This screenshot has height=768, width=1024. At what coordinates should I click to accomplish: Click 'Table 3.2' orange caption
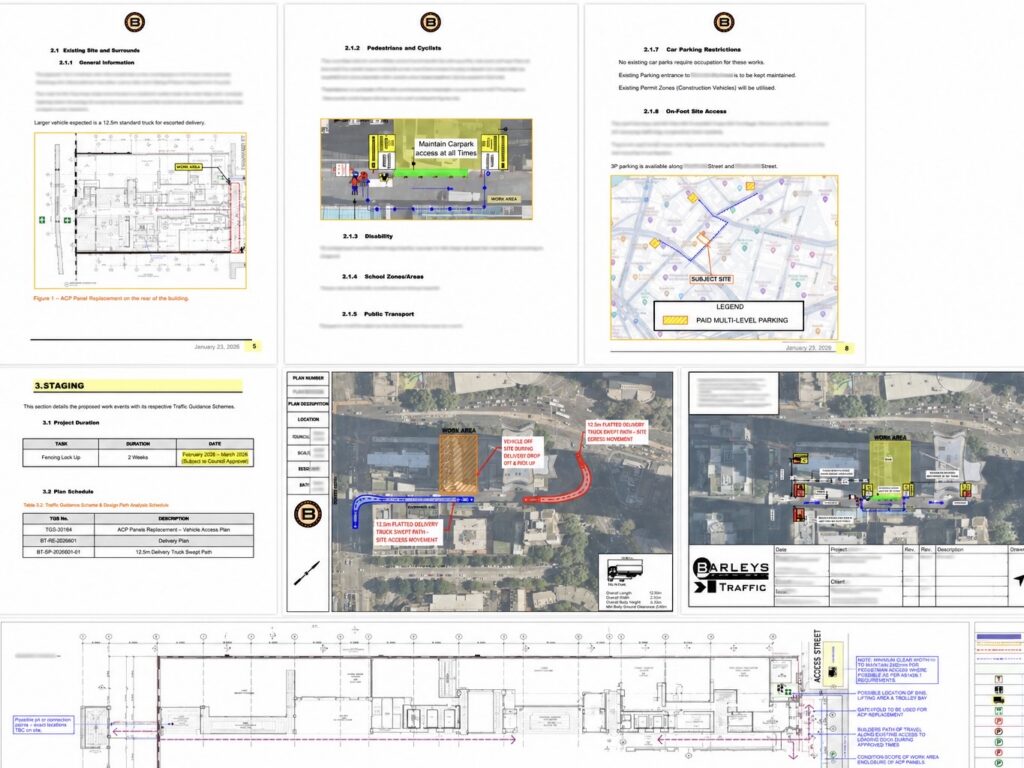96,505
